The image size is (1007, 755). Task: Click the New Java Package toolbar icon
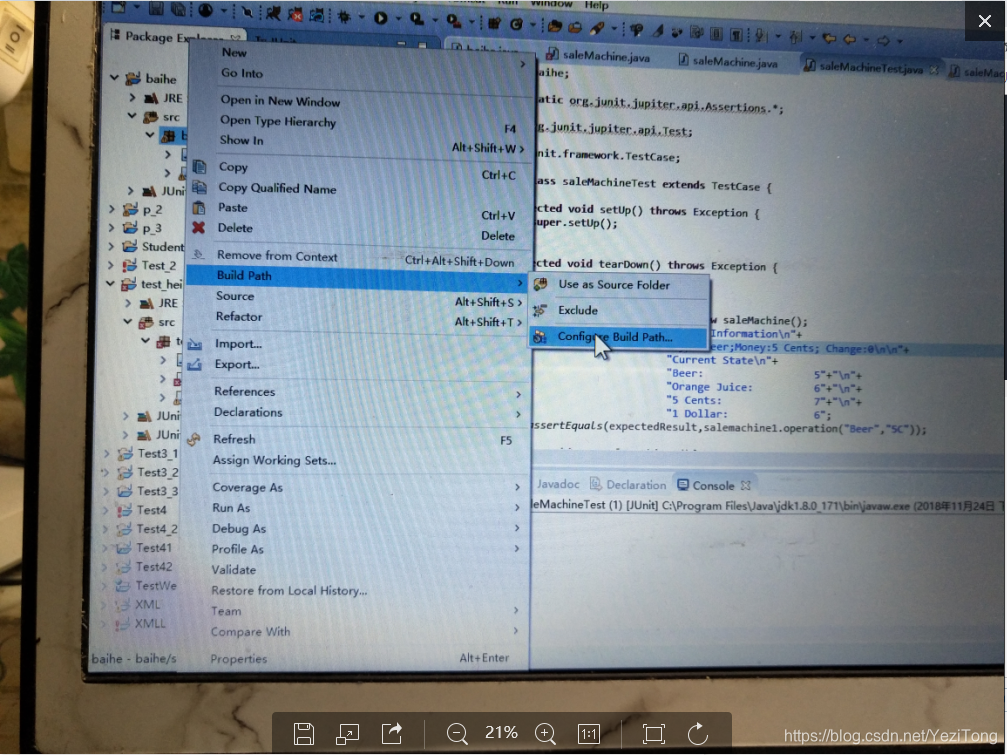coord(494,24)
